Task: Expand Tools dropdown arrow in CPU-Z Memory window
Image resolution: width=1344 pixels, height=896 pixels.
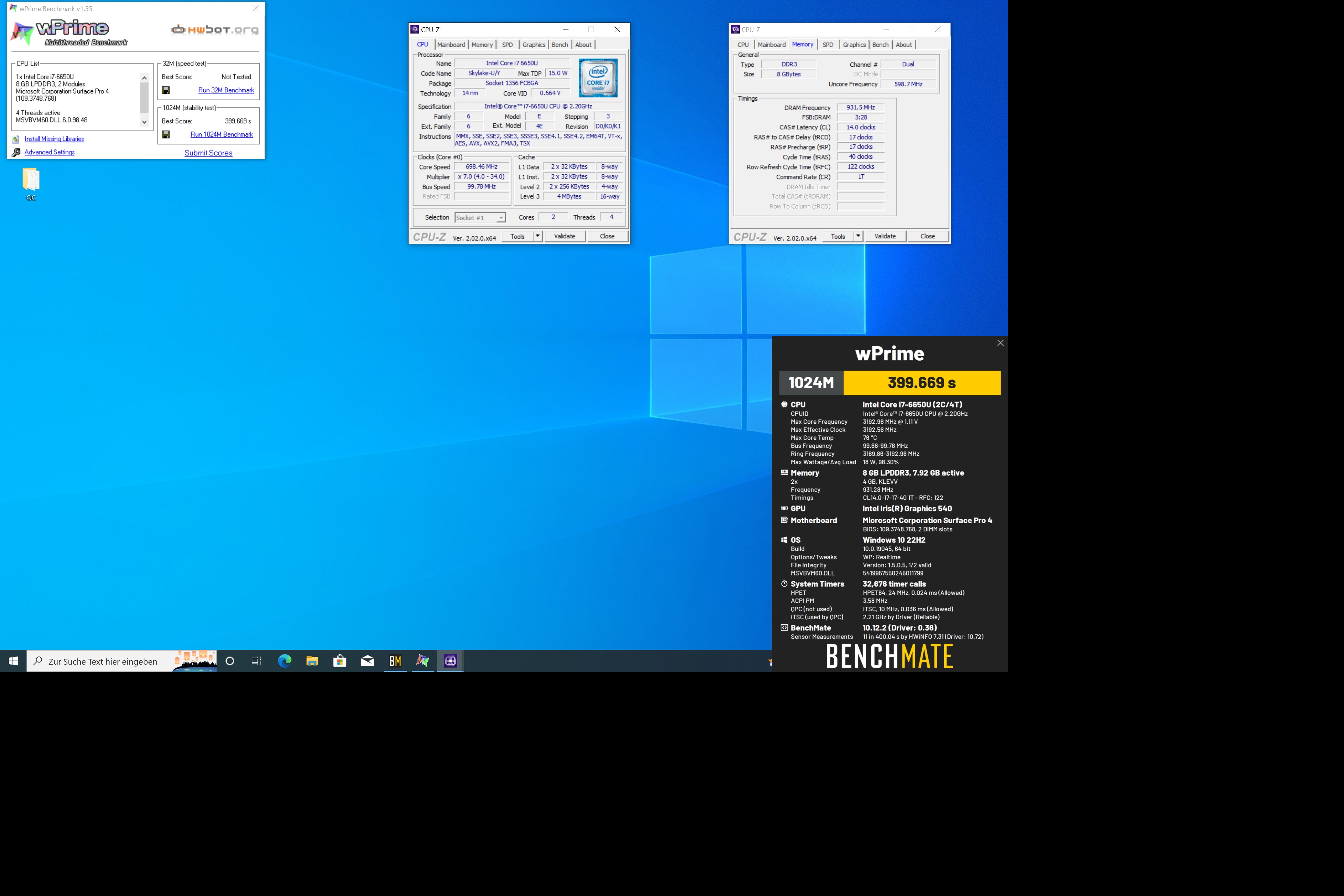Action: click(858, 236)
